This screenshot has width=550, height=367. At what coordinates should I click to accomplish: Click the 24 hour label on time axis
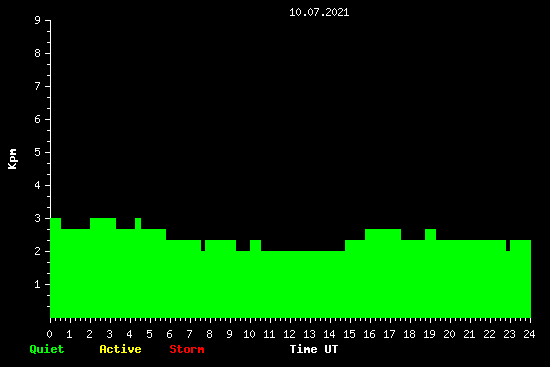coord(529,334)
